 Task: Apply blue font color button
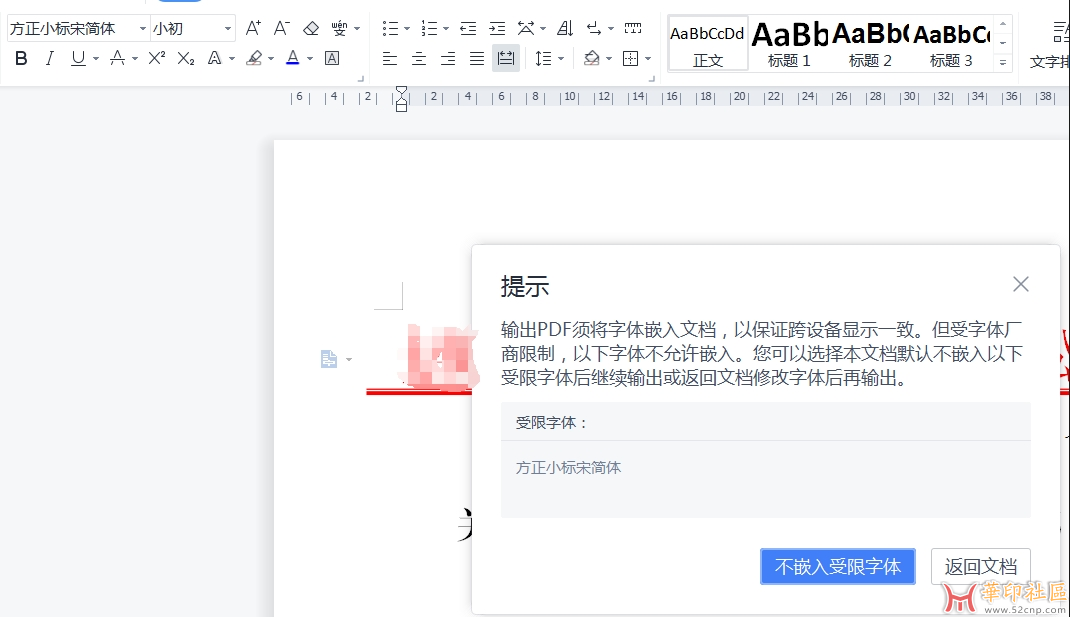pos(293,59)
